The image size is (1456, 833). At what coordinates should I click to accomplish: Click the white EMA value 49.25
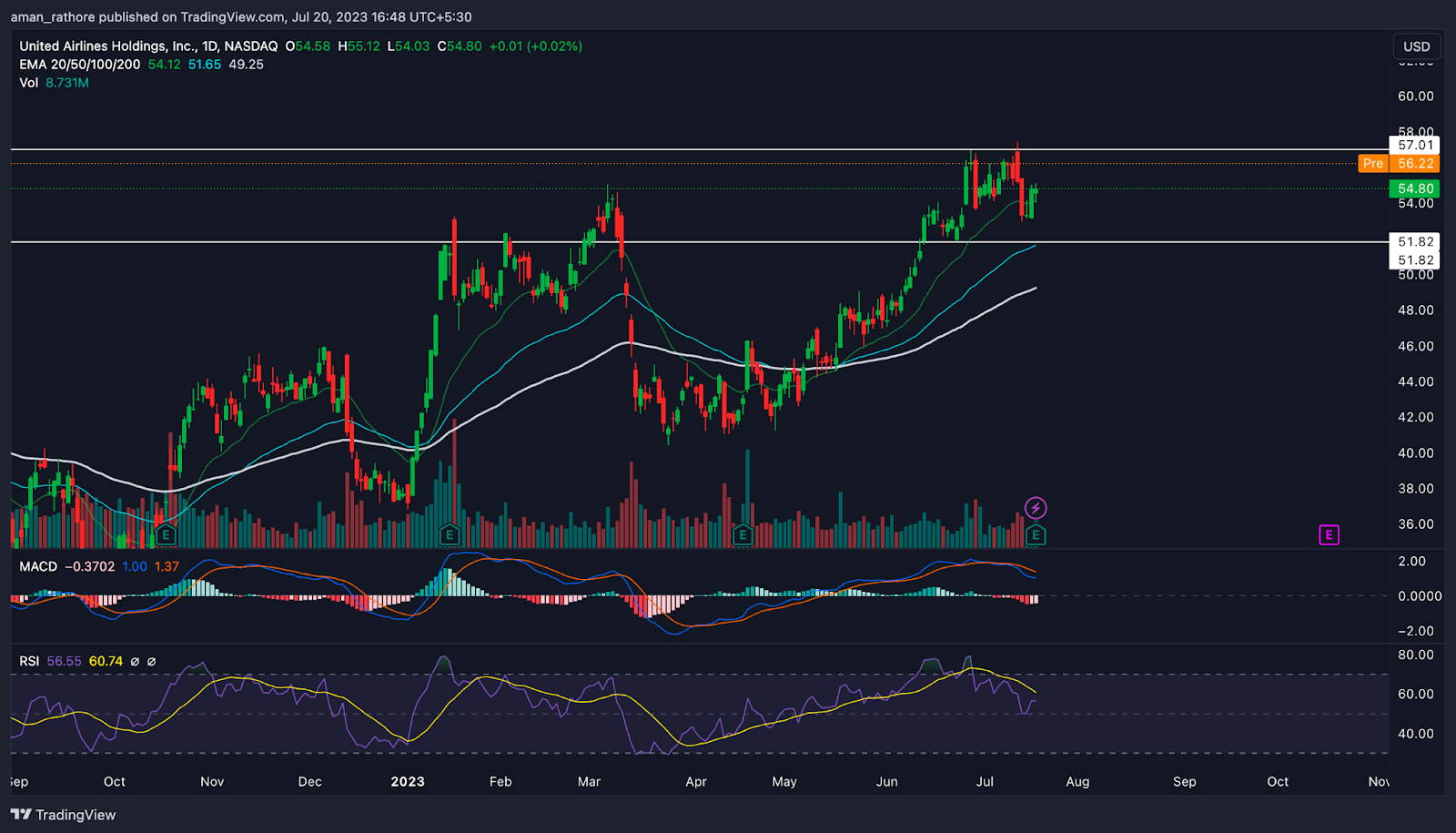(246, 65)
